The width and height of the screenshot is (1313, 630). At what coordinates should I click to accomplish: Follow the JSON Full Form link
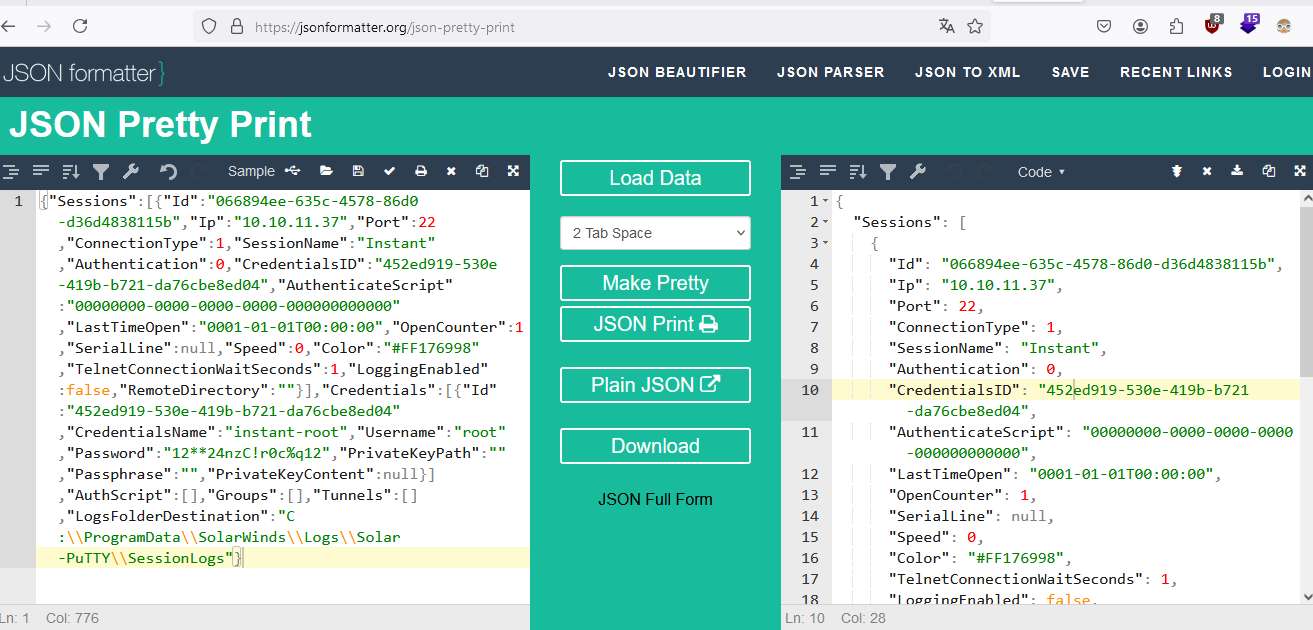655,499
